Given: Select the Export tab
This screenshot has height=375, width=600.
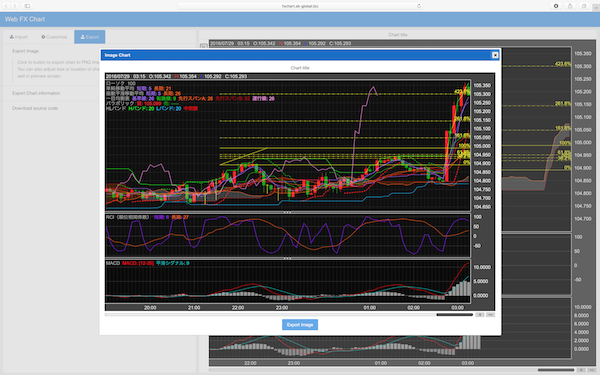Looking at the screenshot, I should (90, 37).
